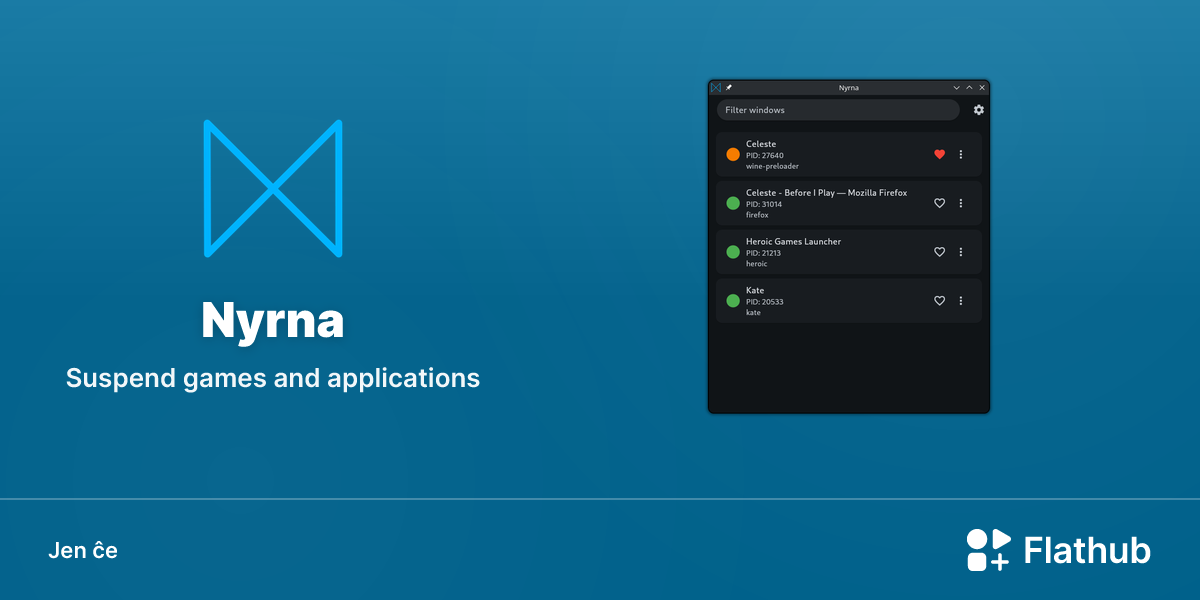Select the Heroic Games Launcher row title

(793, 241)
